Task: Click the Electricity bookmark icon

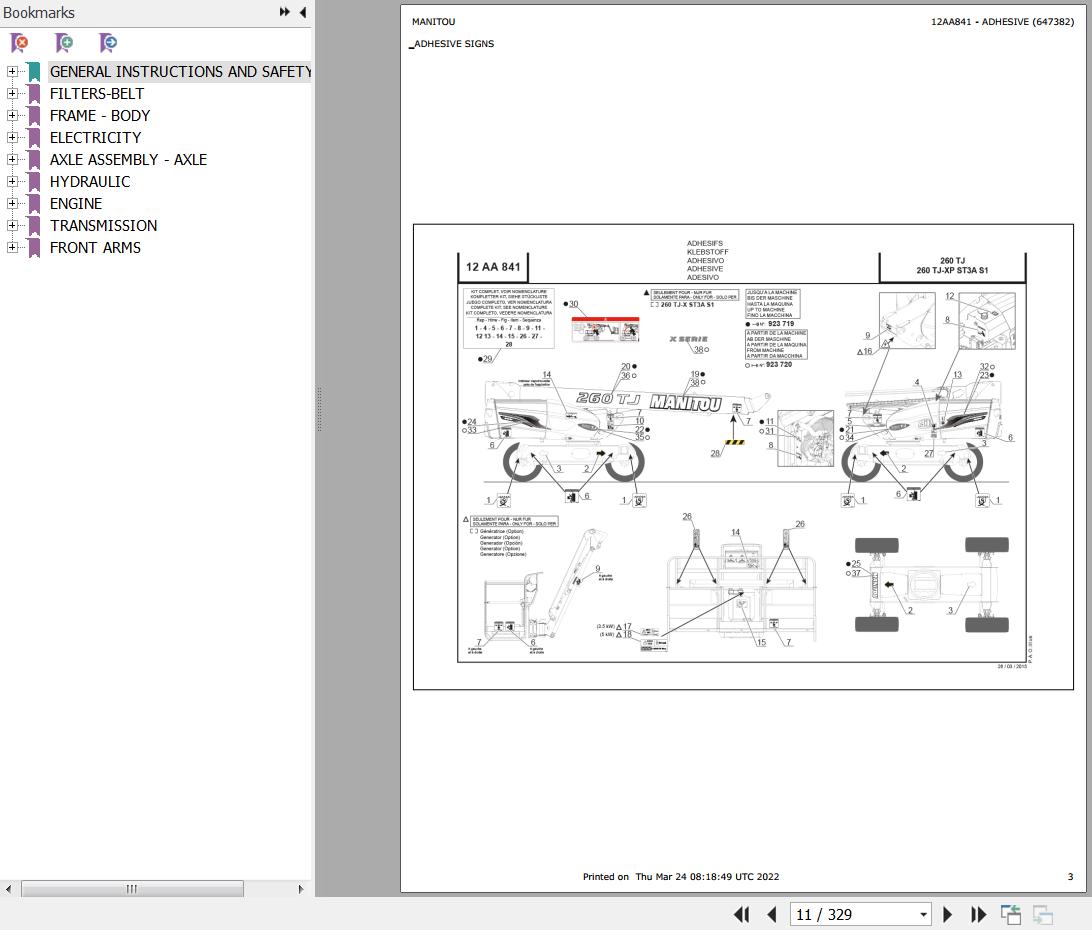Action: (x=33, y=137)
